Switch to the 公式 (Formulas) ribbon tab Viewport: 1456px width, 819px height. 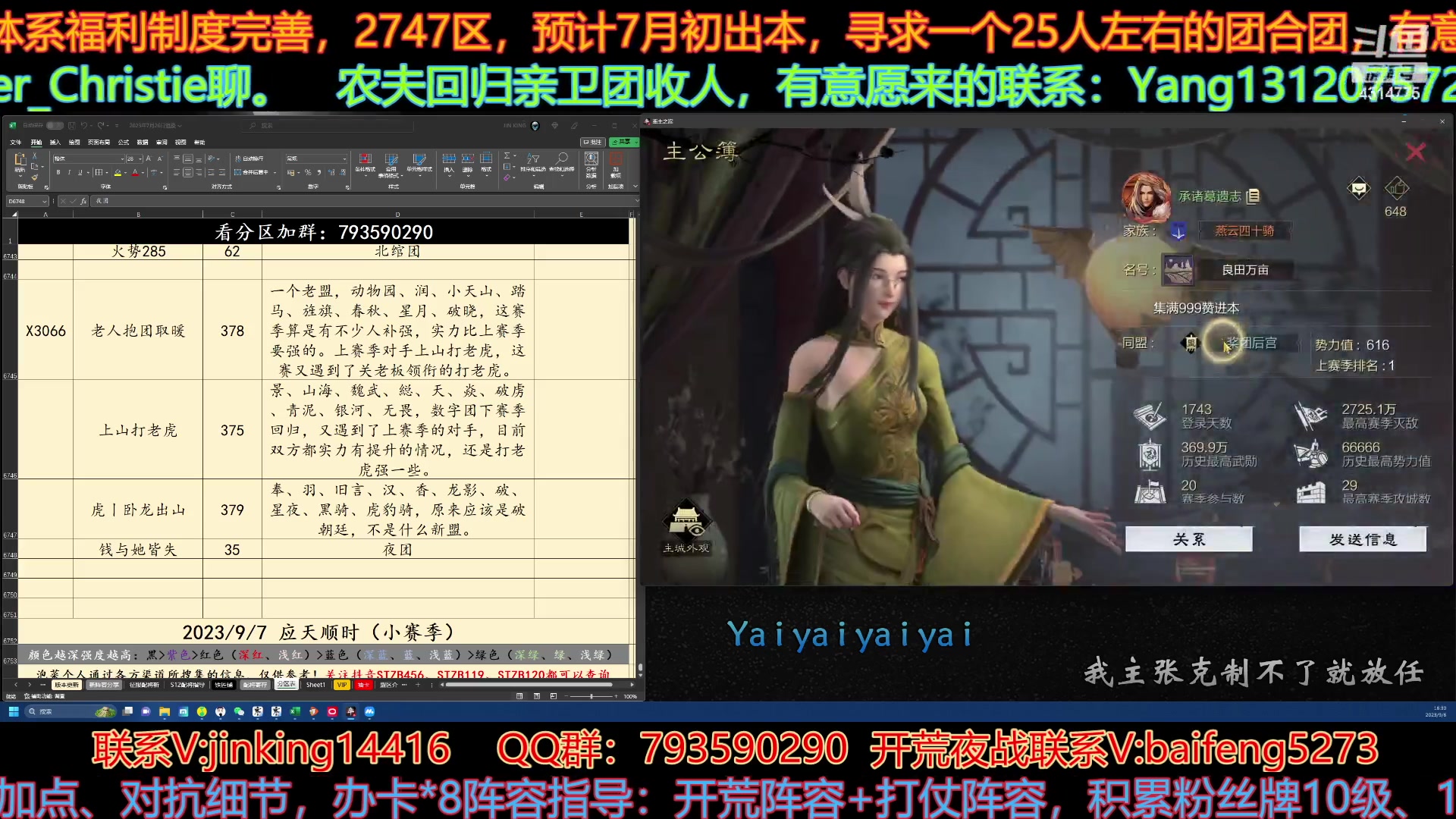pyautogui.click(x=124, y=142)
